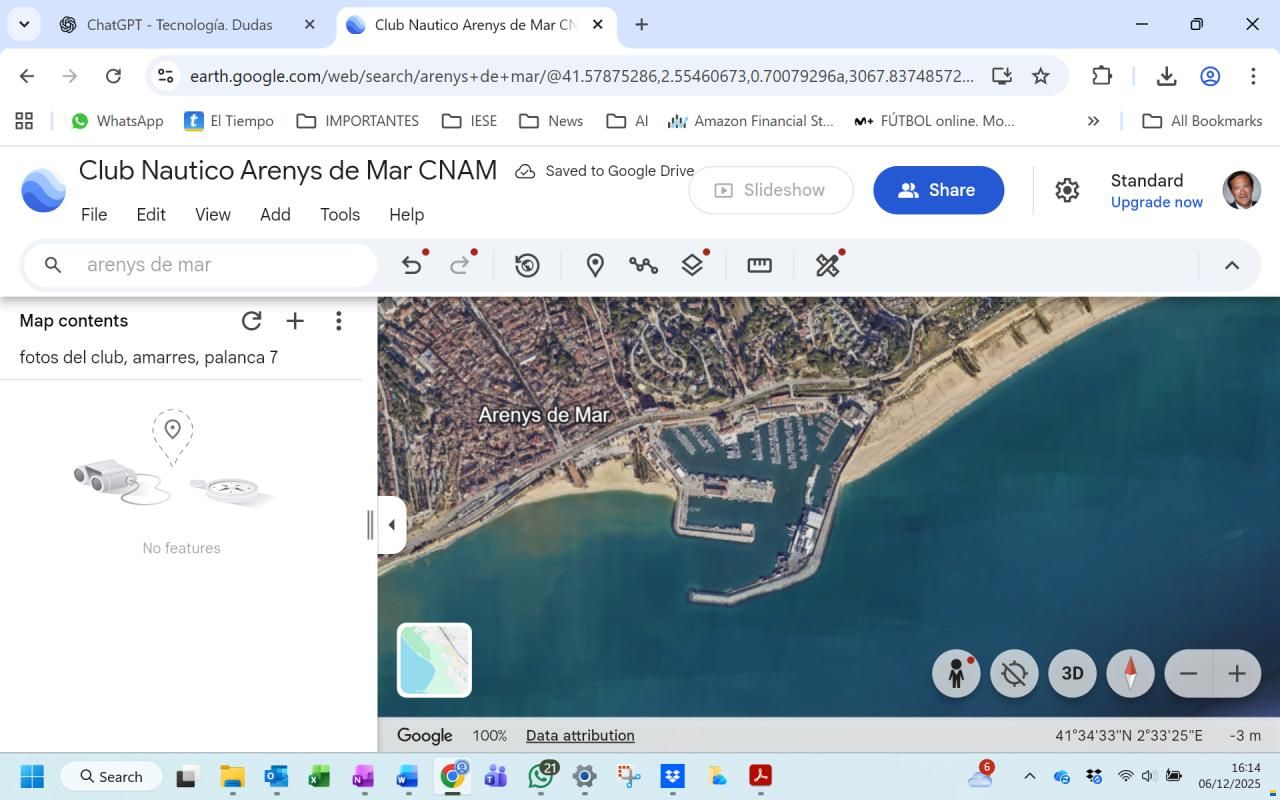Click the undo arrow in toolbar
This screenshot has height=800, width=1280.
point(411,265)
